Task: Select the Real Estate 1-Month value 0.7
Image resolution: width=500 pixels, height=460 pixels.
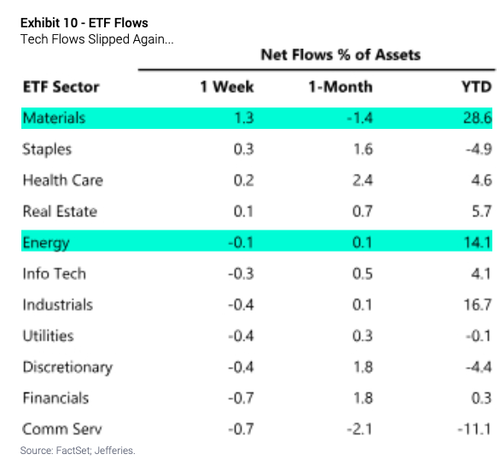Action: point(362,211)
